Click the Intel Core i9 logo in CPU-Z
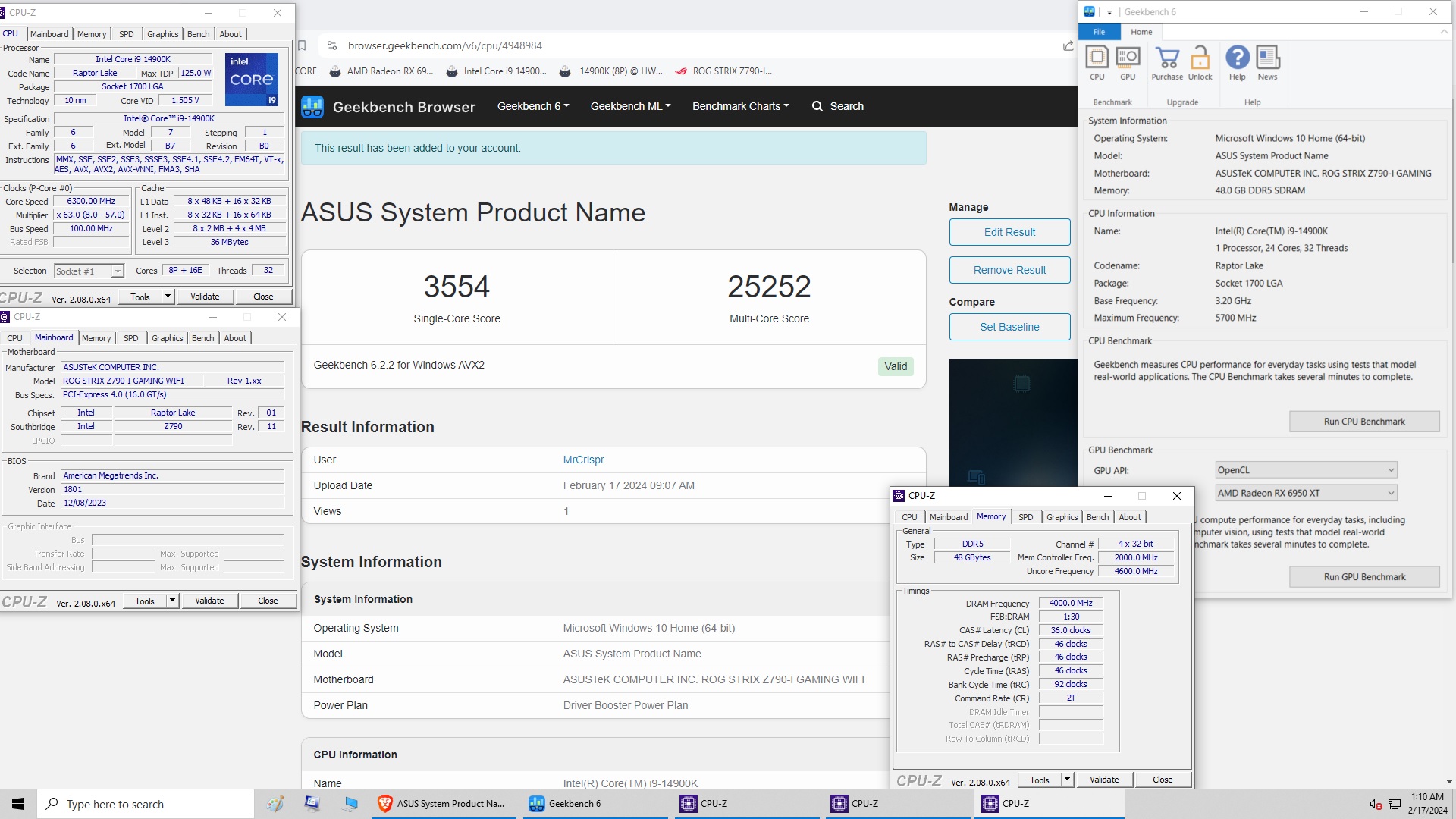 (x=252, y=79)
